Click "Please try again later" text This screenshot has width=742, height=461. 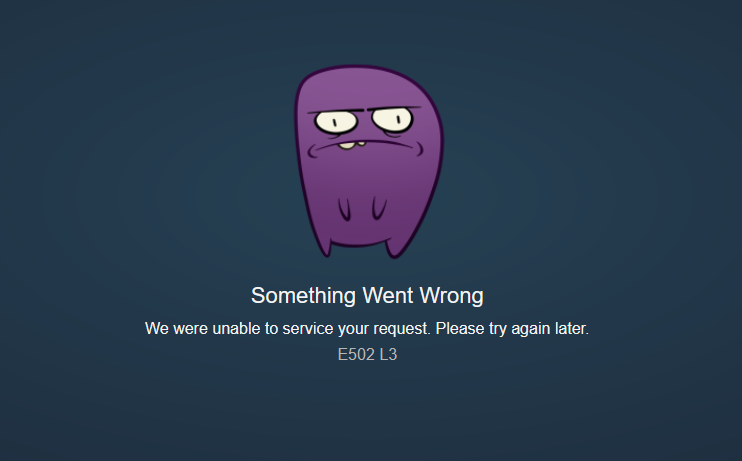(512, 328)
